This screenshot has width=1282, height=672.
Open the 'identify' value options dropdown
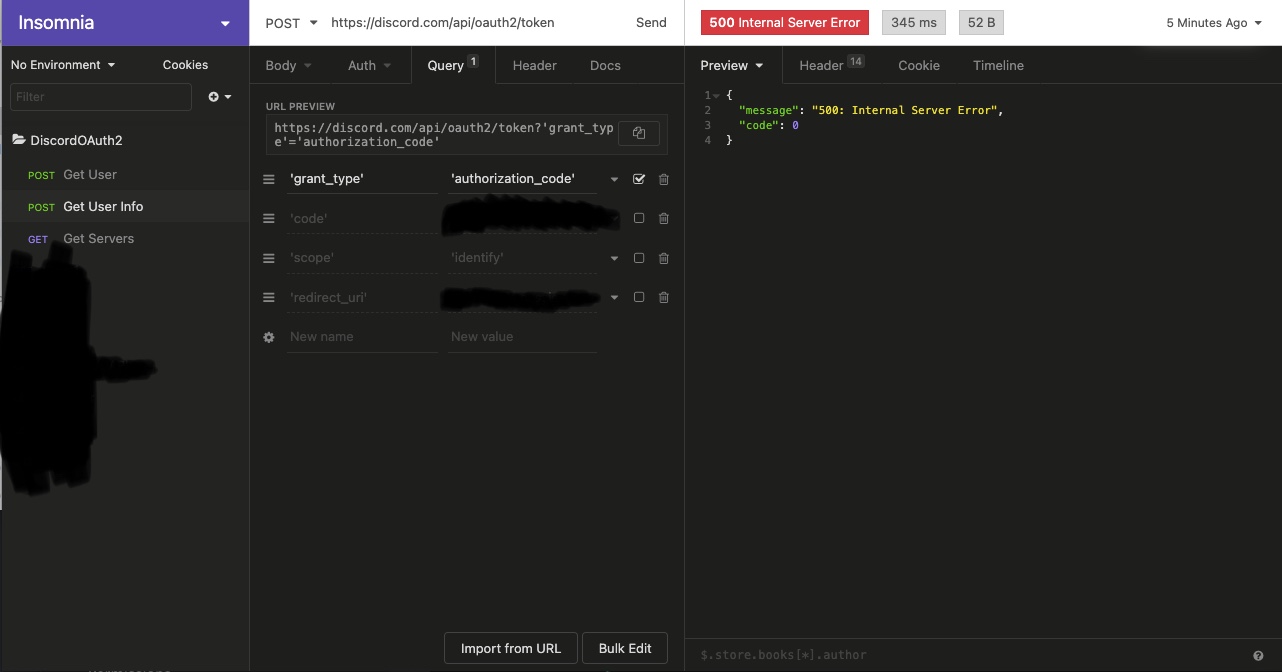[615, 258]
